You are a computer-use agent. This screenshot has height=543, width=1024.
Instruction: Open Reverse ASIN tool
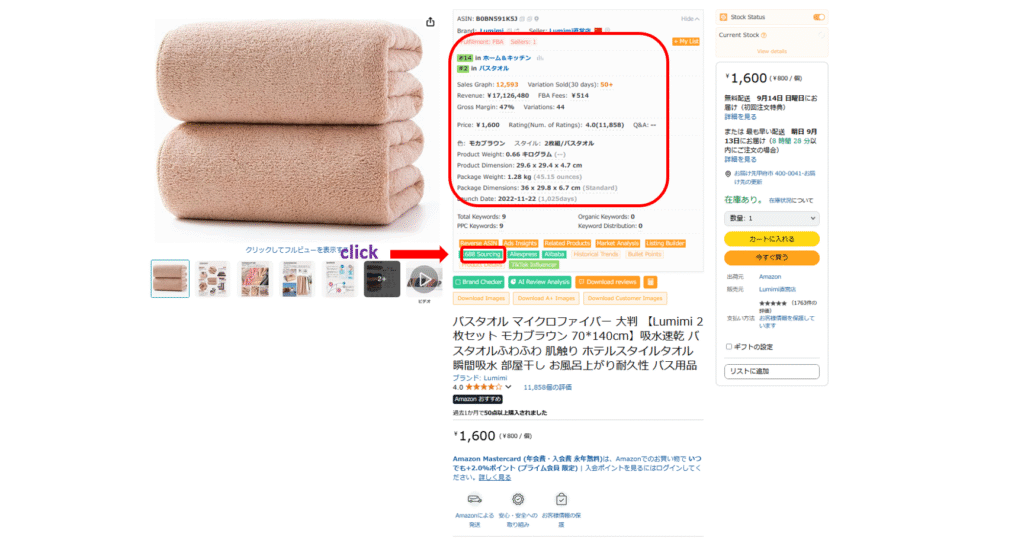tap(479, 243)
